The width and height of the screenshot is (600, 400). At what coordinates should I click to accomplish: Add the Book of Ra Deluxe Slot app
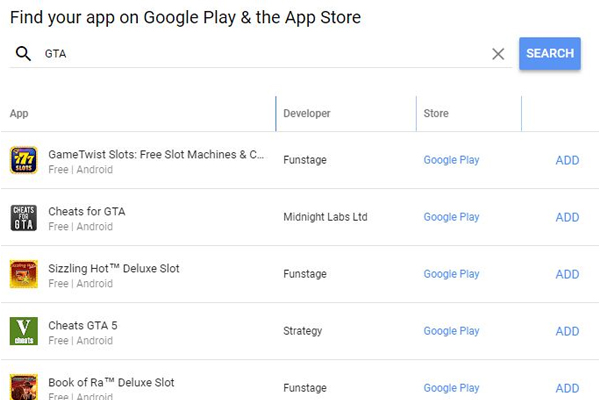(x=567, y=388)
